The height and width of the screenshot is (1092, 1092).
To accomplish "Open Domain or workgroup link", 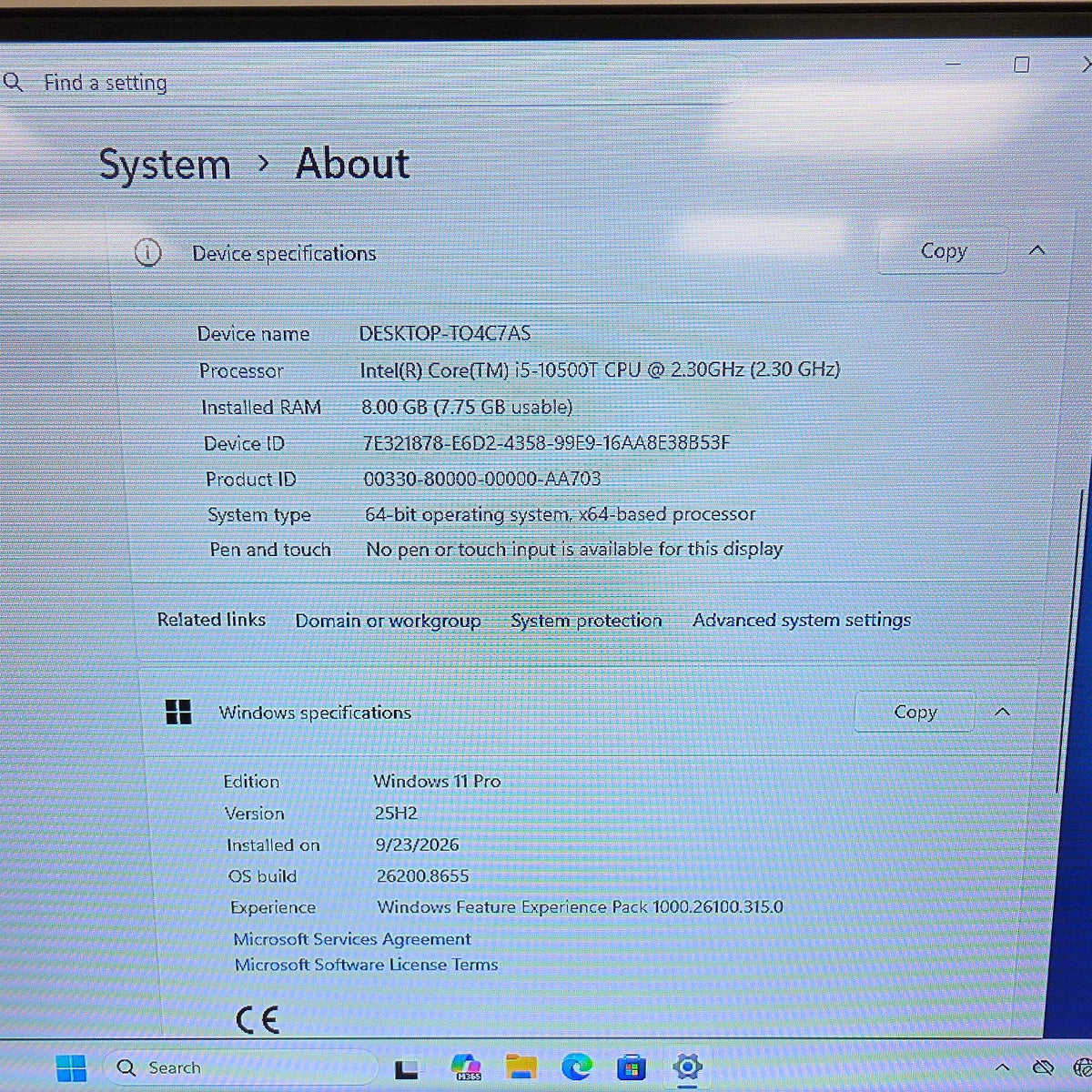I will (388, 621).
